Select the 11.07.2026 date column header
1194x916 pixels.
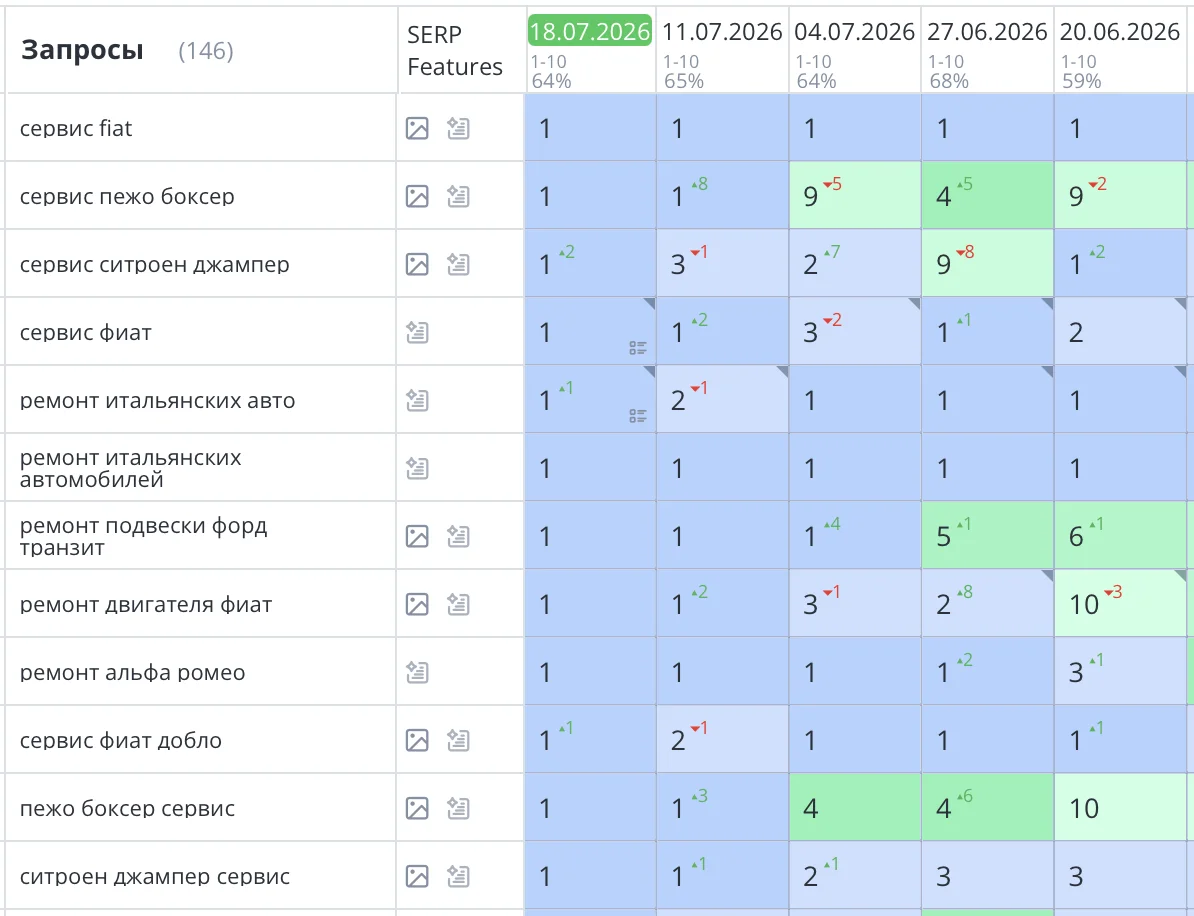pos(722,32)
